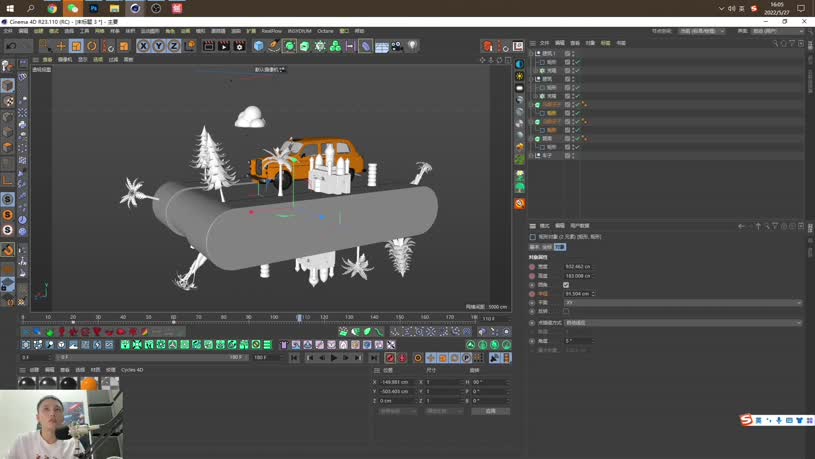Toggle the X axis lock

[143, 46]
